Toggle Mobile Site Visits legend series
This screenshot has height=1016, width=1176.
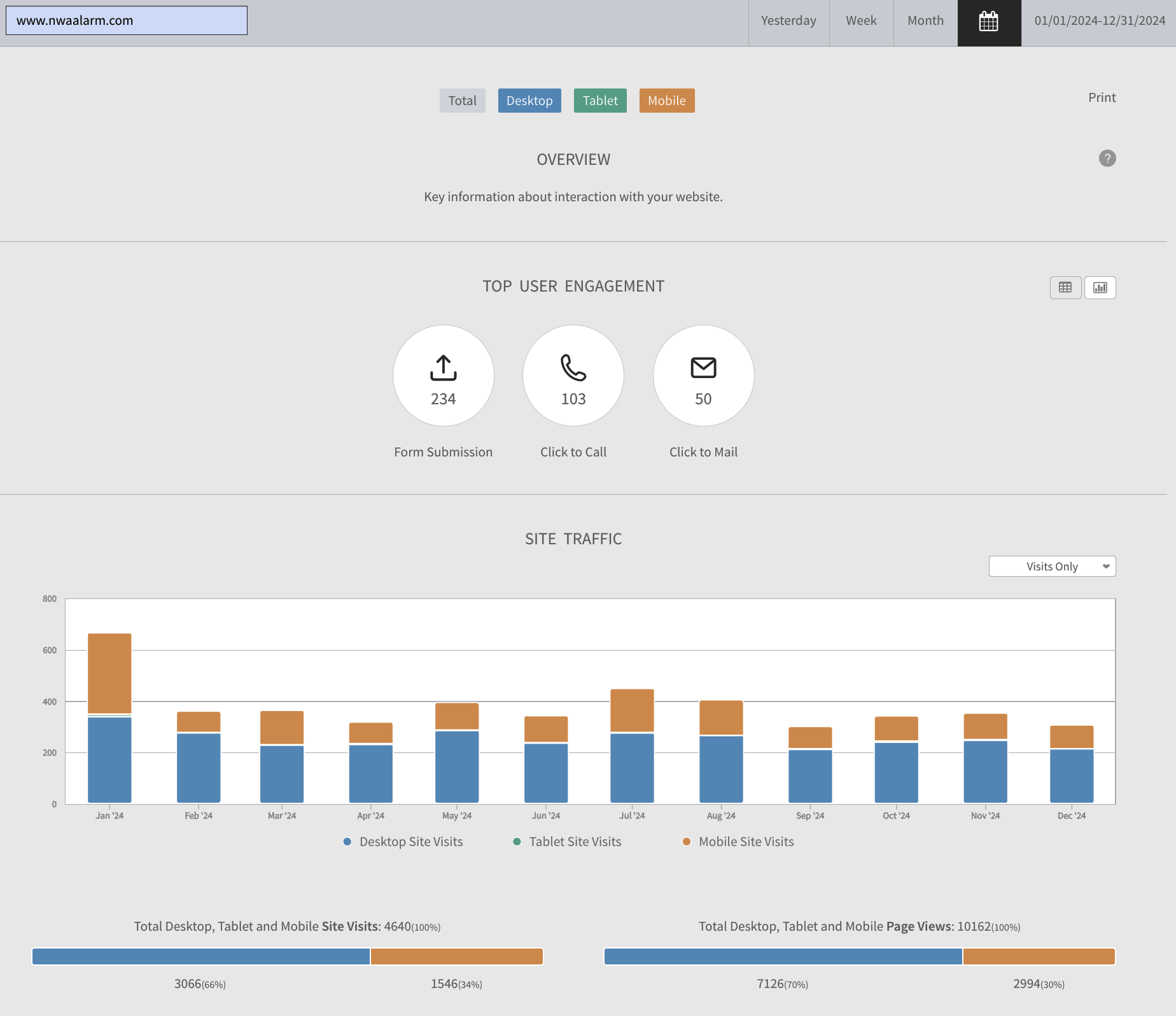[x=738, y=842]
